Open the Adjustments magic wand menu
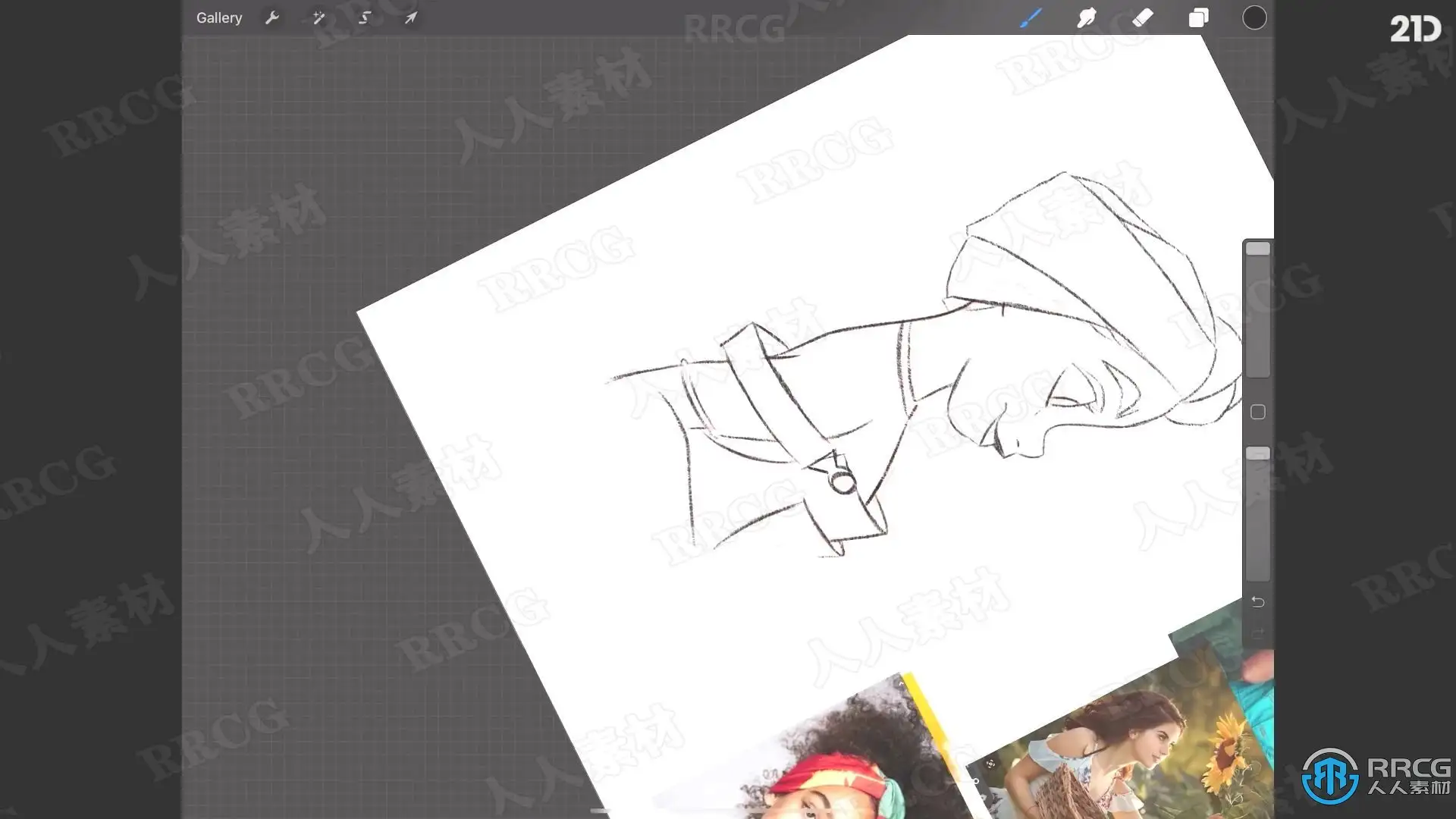Screen dimensions: 1456x819 [x=318, y=17]
